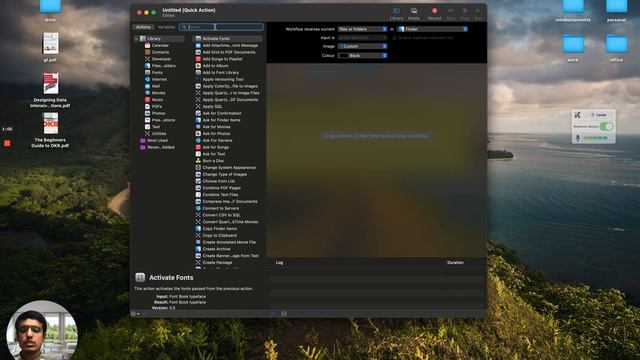Select Apply SQL action
The width and height of the screenshot is (640, 360).
[209, 107]
